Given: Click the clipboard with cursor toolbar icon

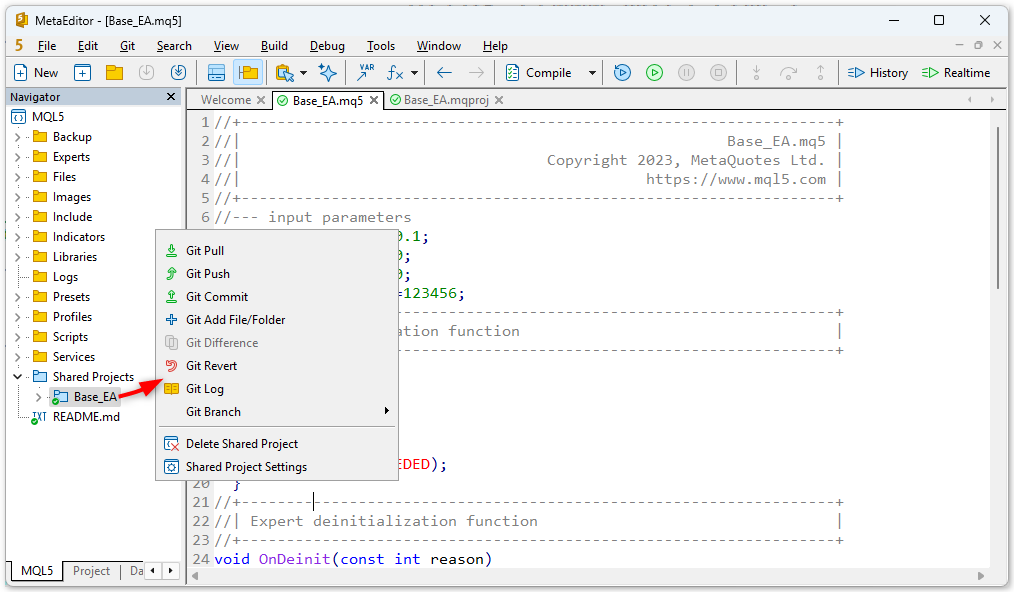Looking at the screenshot, I should click(x=285, y=73).
